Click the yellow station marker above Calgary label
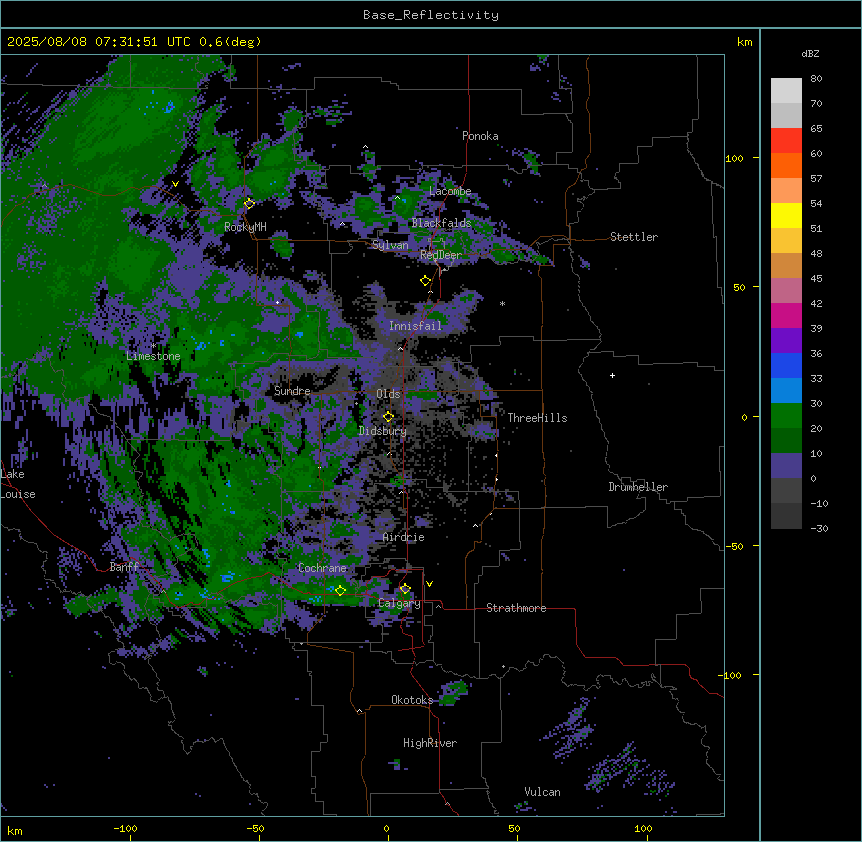The height and width of the screenshot is (842, 862). coord(405,589)
